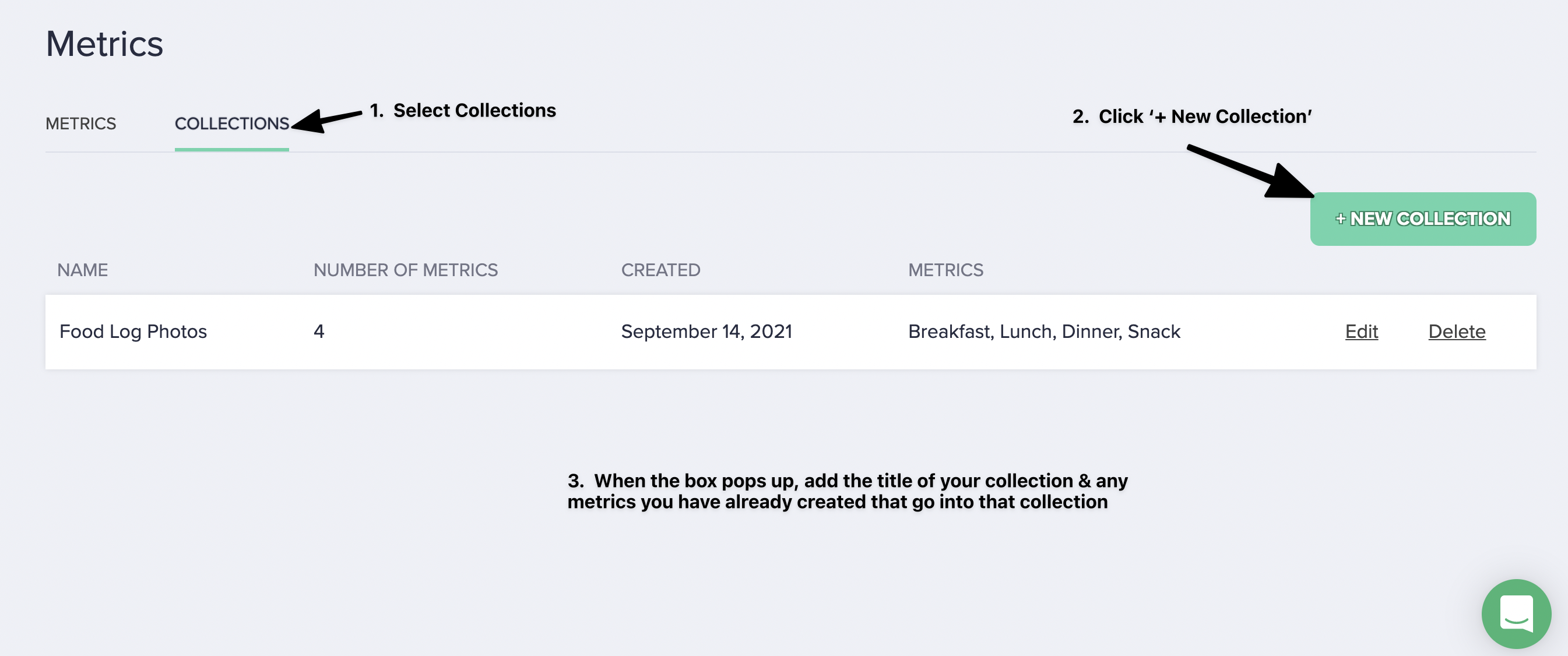1568x656 pixels.
Task: Click the Breakfast, Lunch, Dinner, Snack metrics list
Action: (x=1044, y=331)
